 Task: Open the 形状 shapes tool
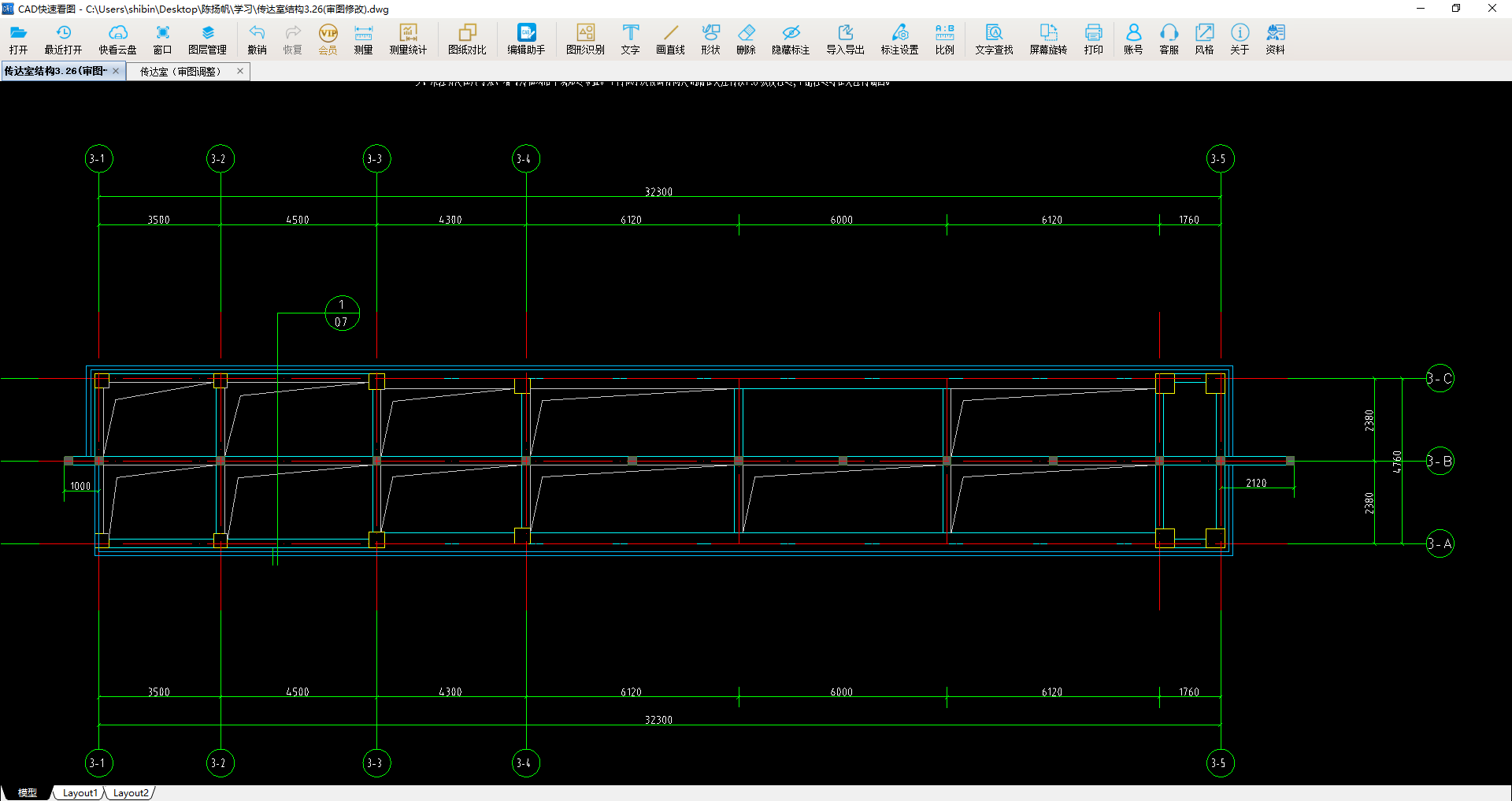pyautogui.click(x=710, y=39)
